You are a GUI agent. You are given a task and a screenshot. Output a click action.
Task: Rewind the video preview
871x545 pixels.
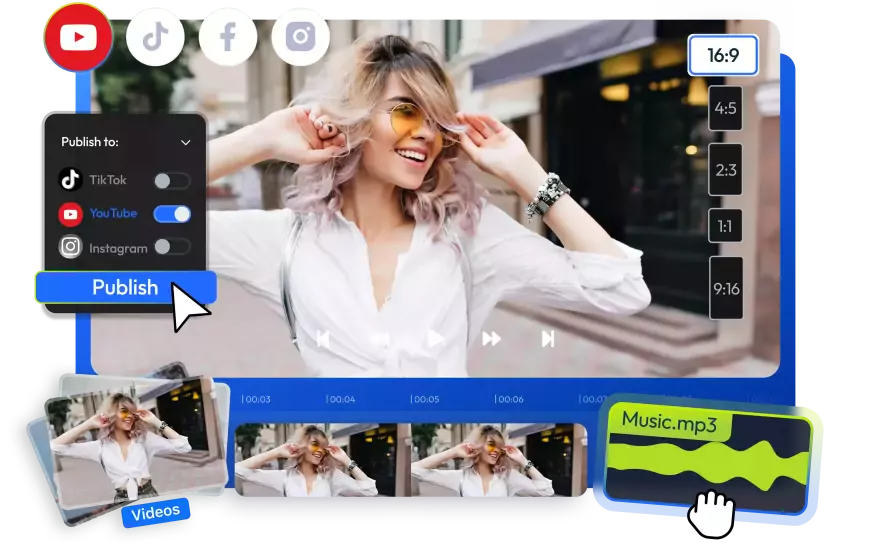[x=380, y=338]
